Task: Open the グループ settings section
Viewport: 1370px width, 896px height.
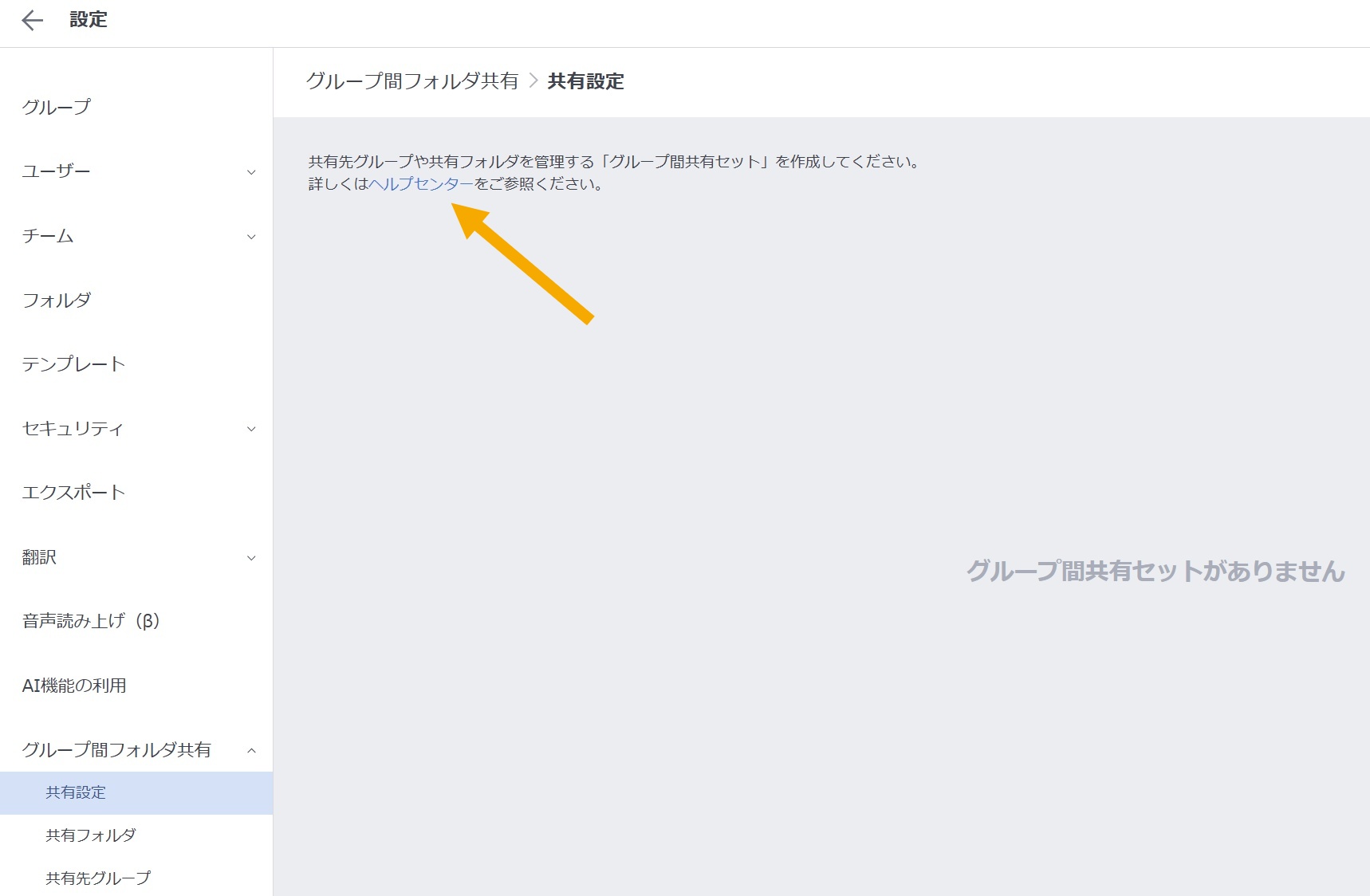Action: 57,106
